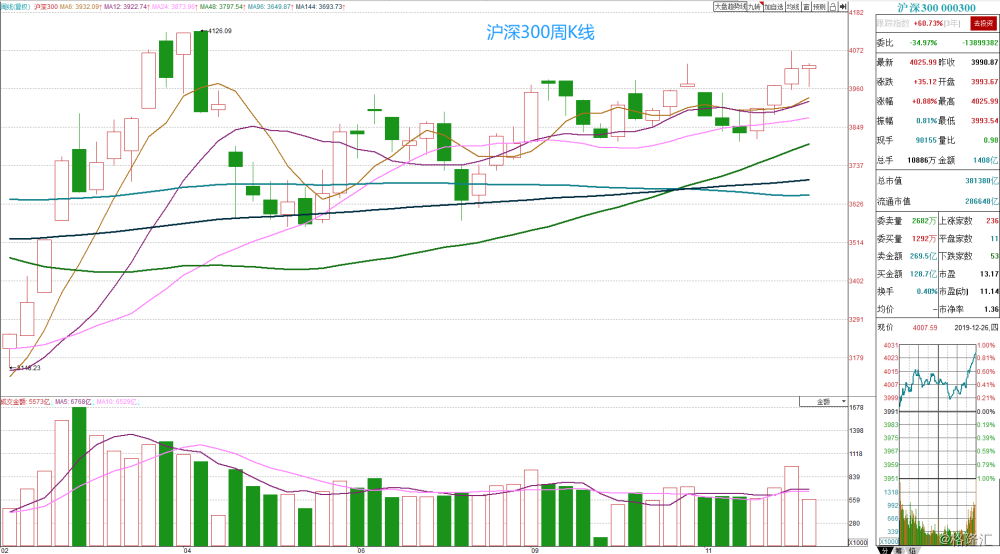Select the 分 tab under mini chart

coord(886,550)
